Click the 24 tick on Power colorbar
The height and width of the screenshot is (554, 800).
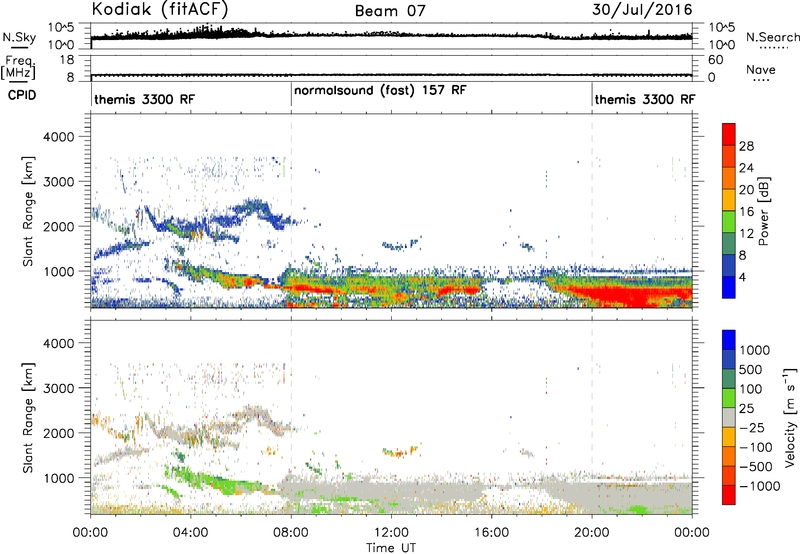click(746, 168)
